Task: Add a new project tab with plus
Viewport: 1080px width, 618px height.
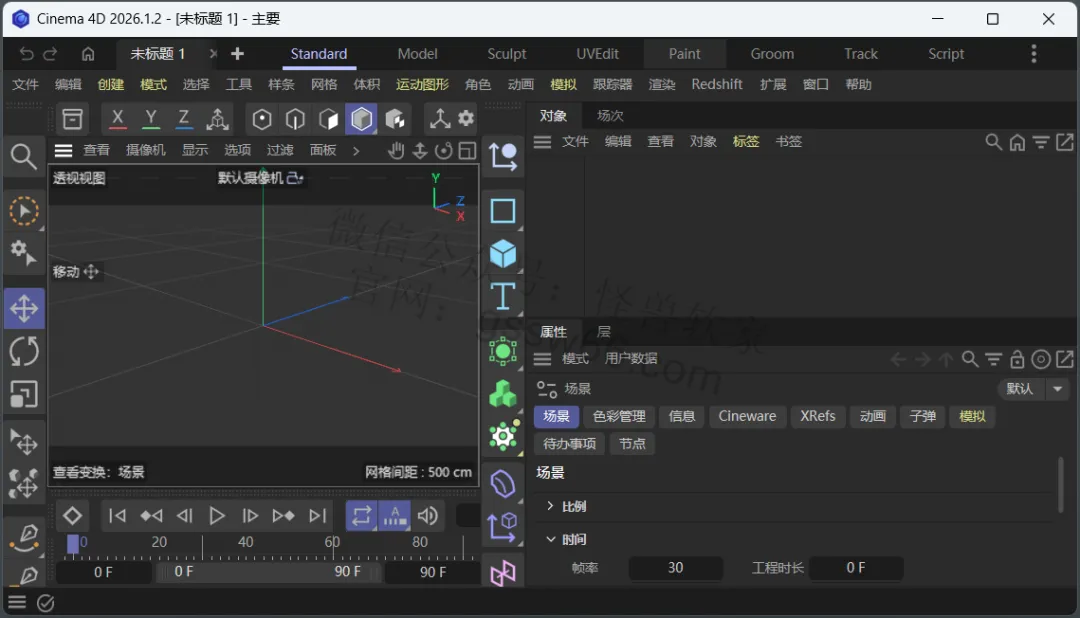Action: [238, 54]
